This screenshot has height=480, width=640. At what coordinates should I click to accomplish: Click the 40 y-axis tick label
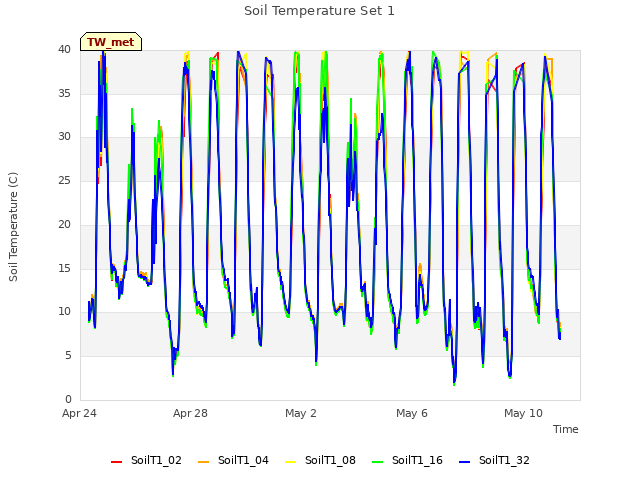point(64,49)
